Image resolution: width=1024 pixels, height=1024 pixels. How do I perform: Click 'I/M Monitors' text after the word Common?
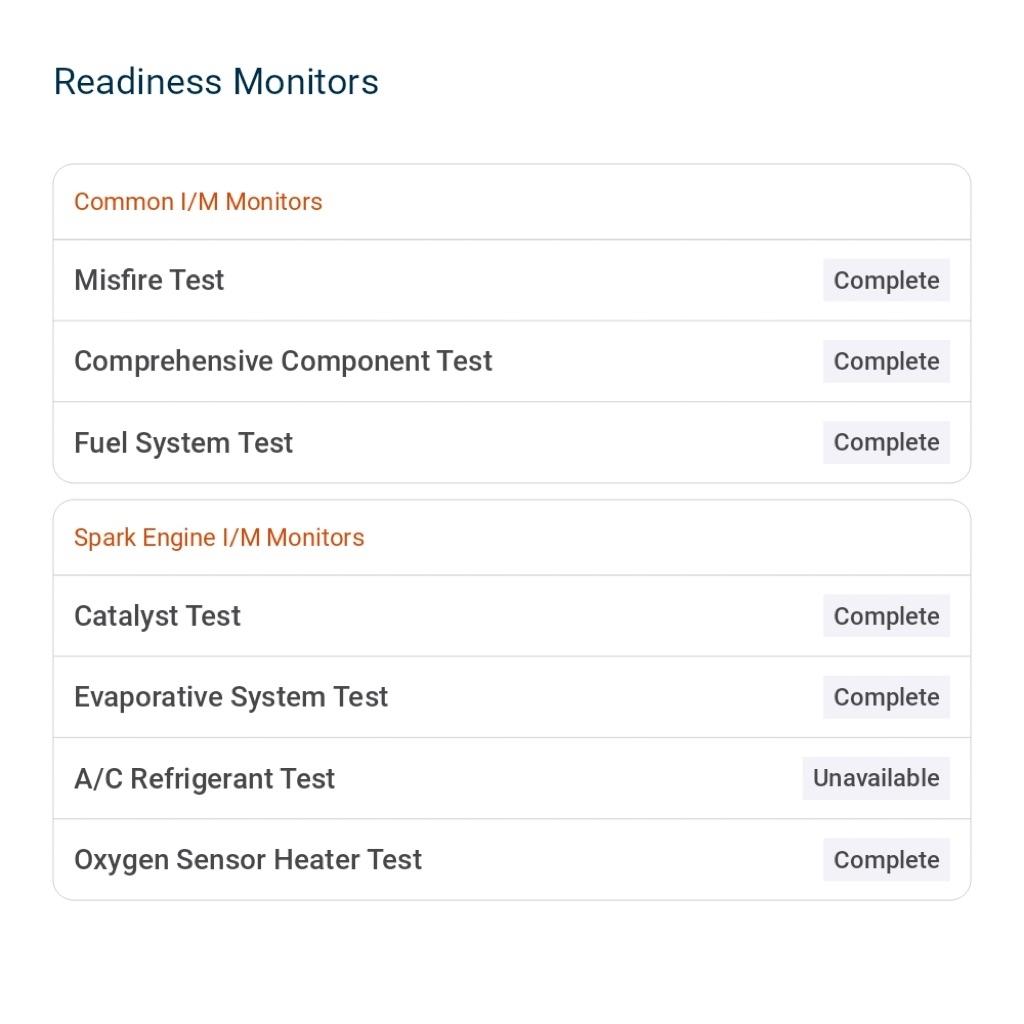pyautogui.click(x=251, y=202)
